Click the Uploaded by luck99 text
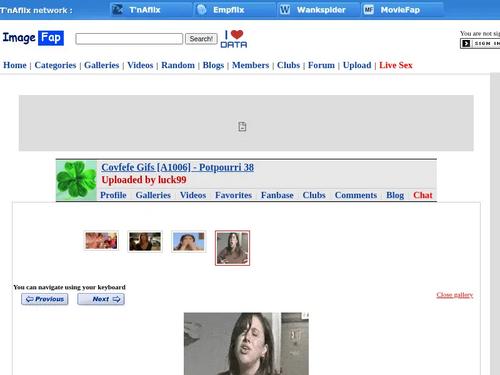The image size is (500, 375). coord(144,180)
